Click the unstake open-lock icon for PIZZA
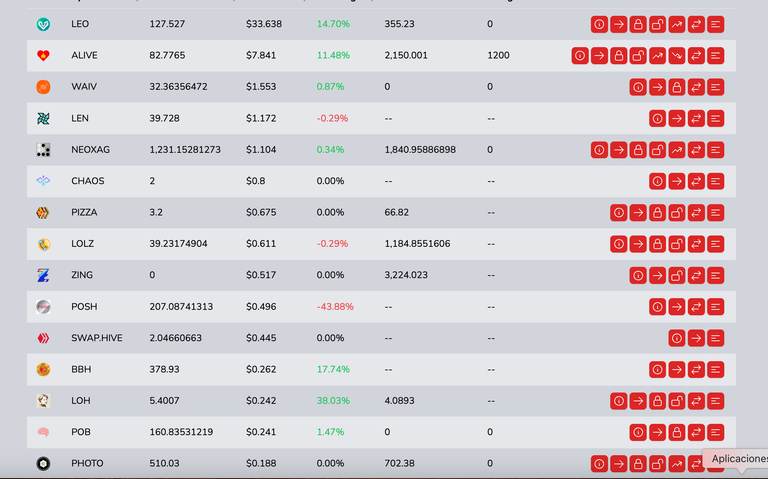The image size is (768, 479). tap(676, 213)
